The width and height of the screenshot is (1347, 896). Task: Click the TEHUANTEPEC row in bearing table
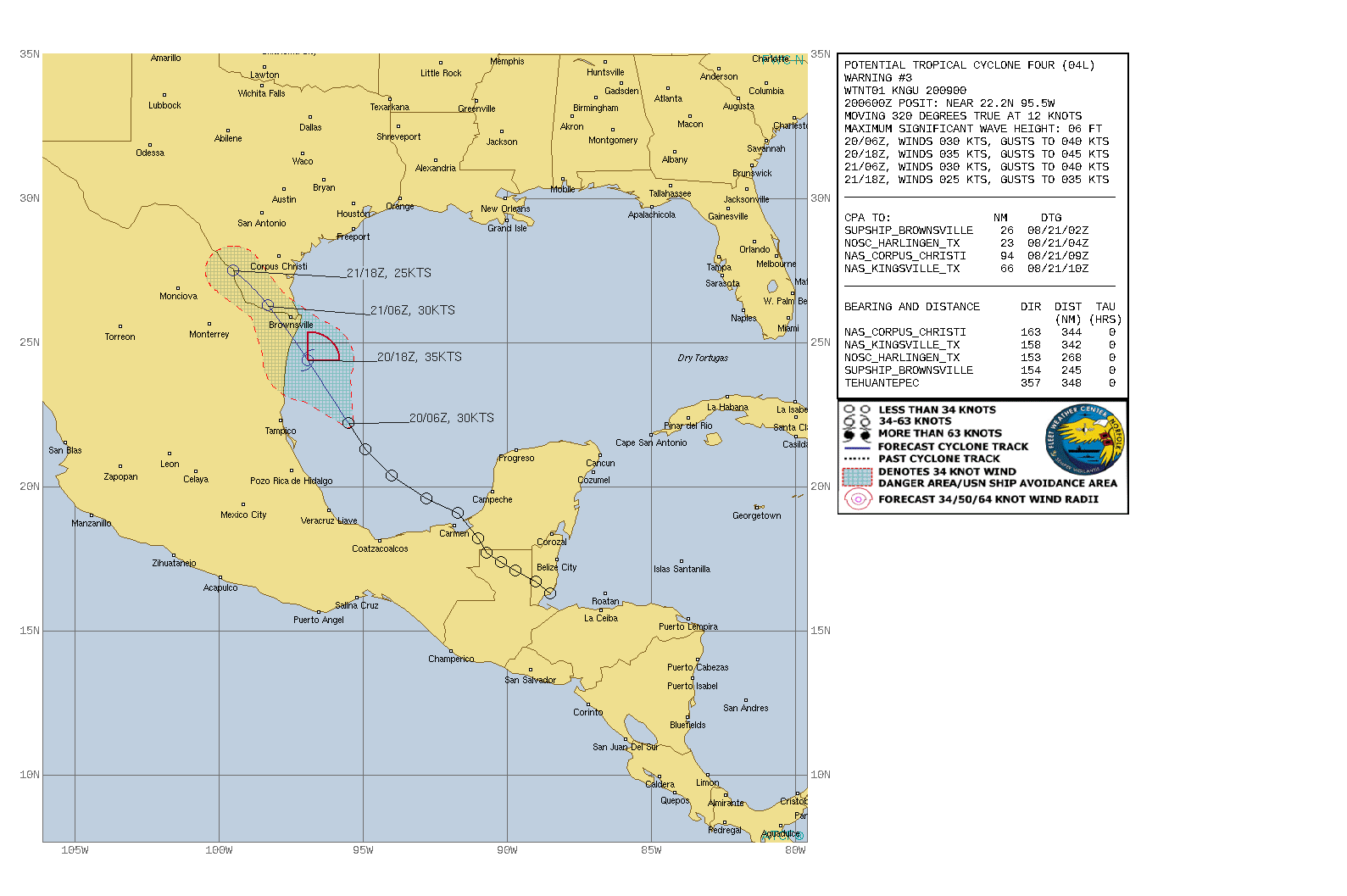coord(980,383)
